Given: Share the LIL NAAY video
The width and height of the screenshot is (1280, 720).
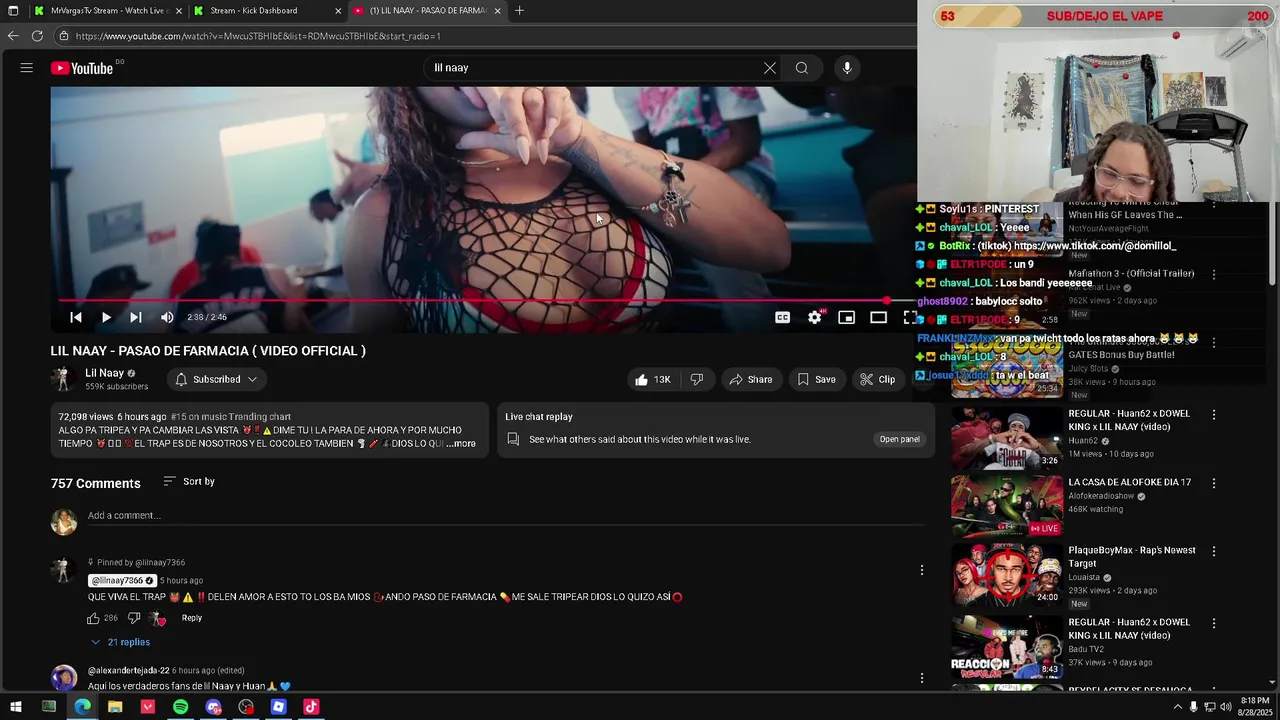Looking at the screenshot, I should (751, 379).
